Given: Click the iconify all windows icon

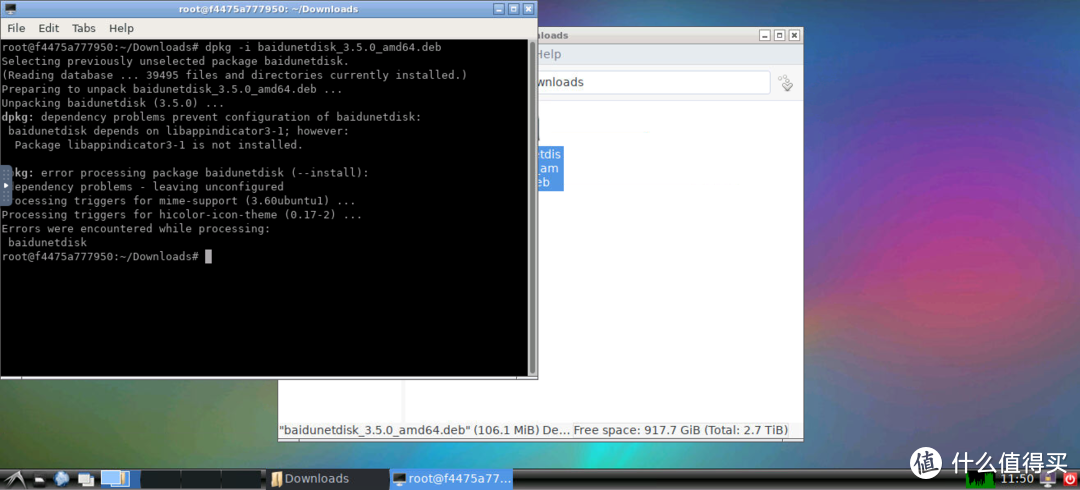Looking at the screenshot, I should [86, 479].
